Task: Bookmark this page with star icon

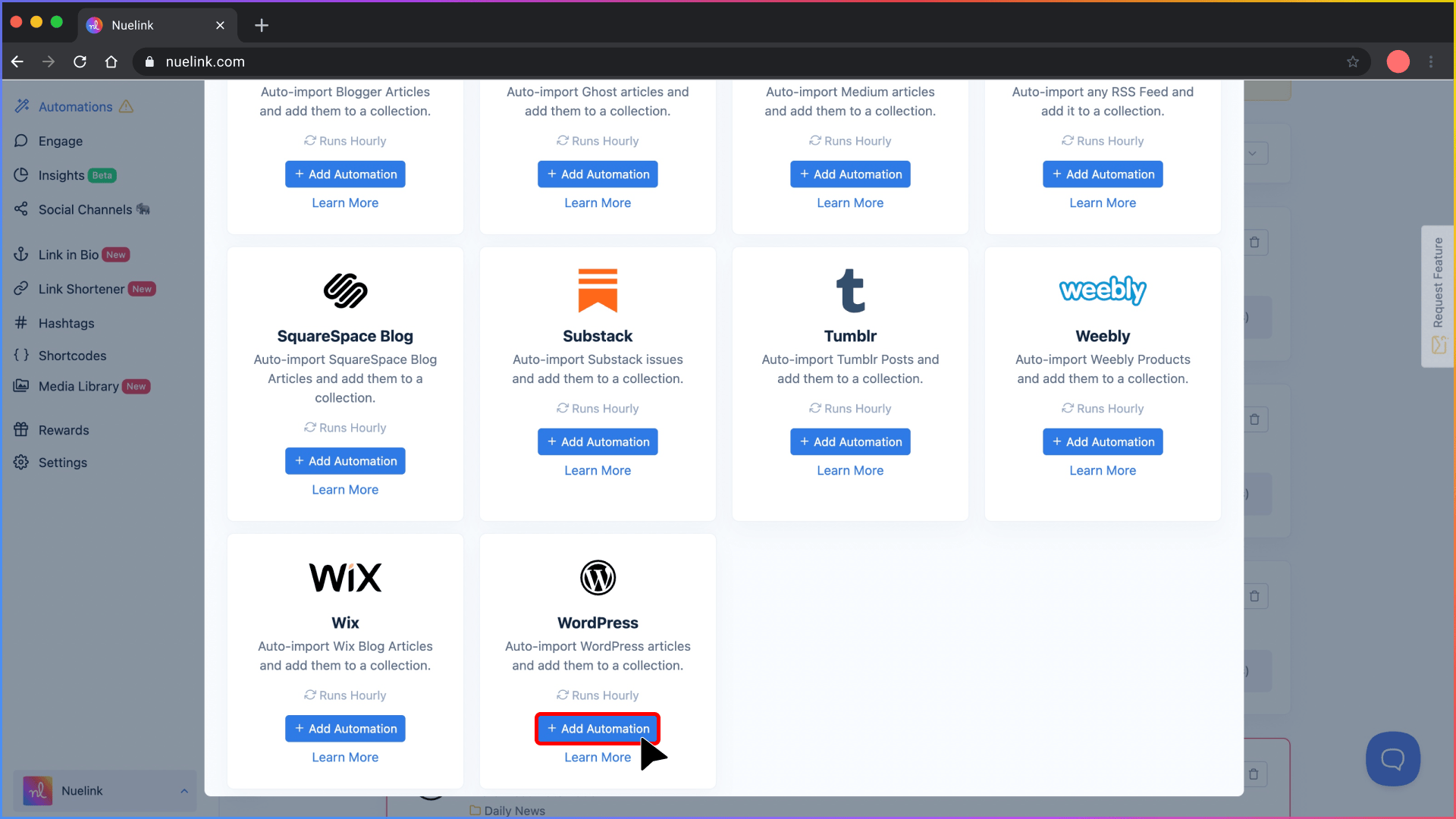Action: pos(1353,61)
